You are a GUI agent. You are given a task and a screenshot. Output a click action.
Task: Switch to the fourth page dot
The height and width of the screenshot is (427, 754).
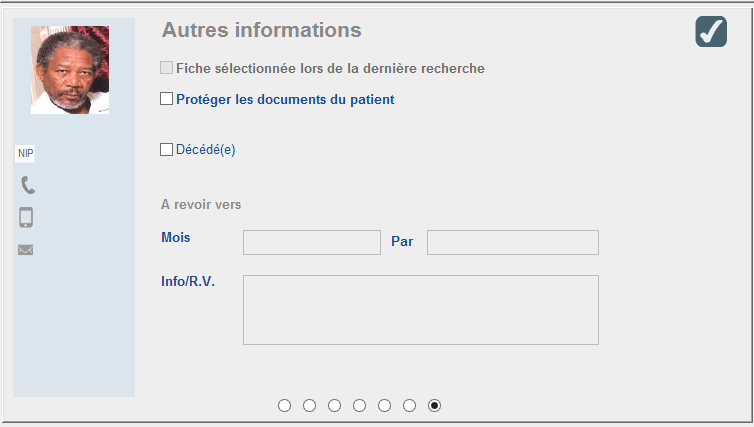point(360,405)
